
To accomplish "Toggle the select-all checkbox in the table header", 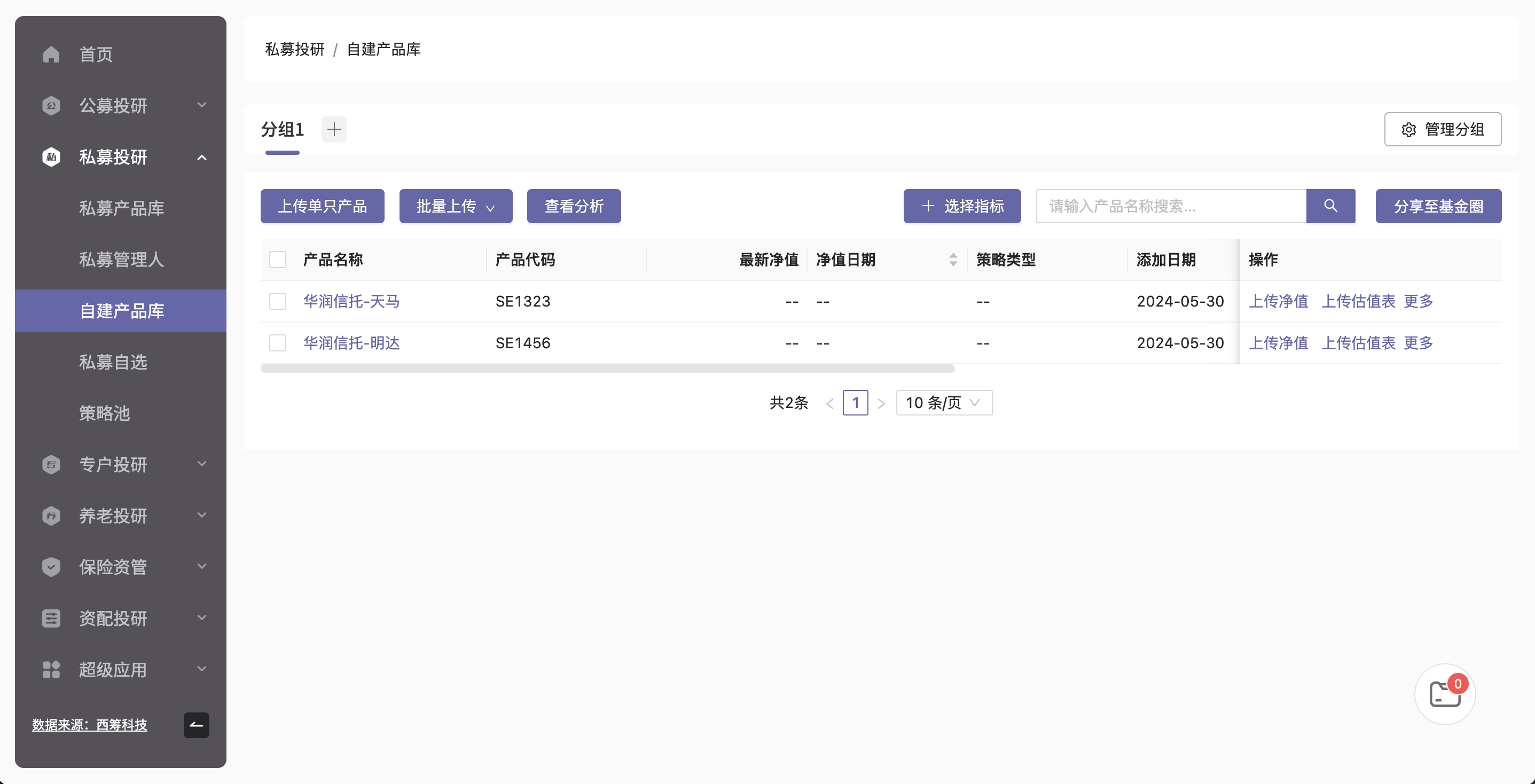I will 278,260.
